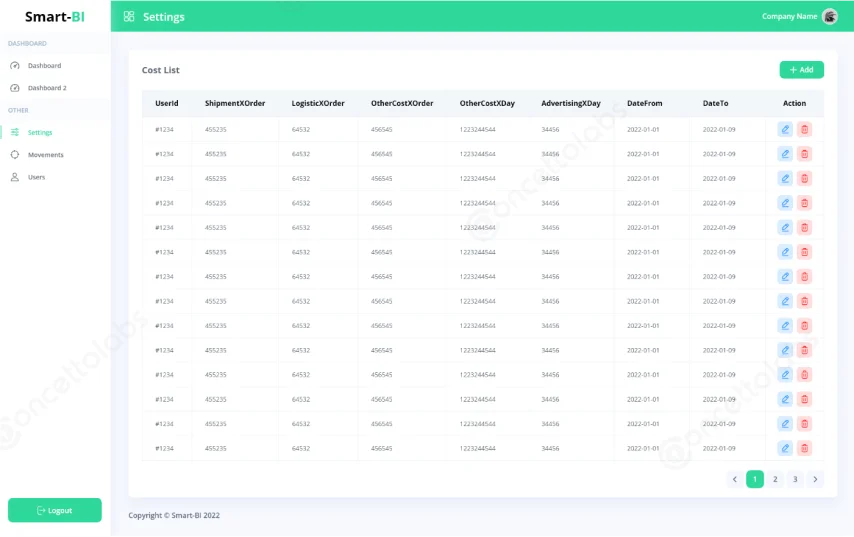Viewport: 854px width, 537px height.
Task: Go to previous page with left chevron
Action: pos(735,479)
